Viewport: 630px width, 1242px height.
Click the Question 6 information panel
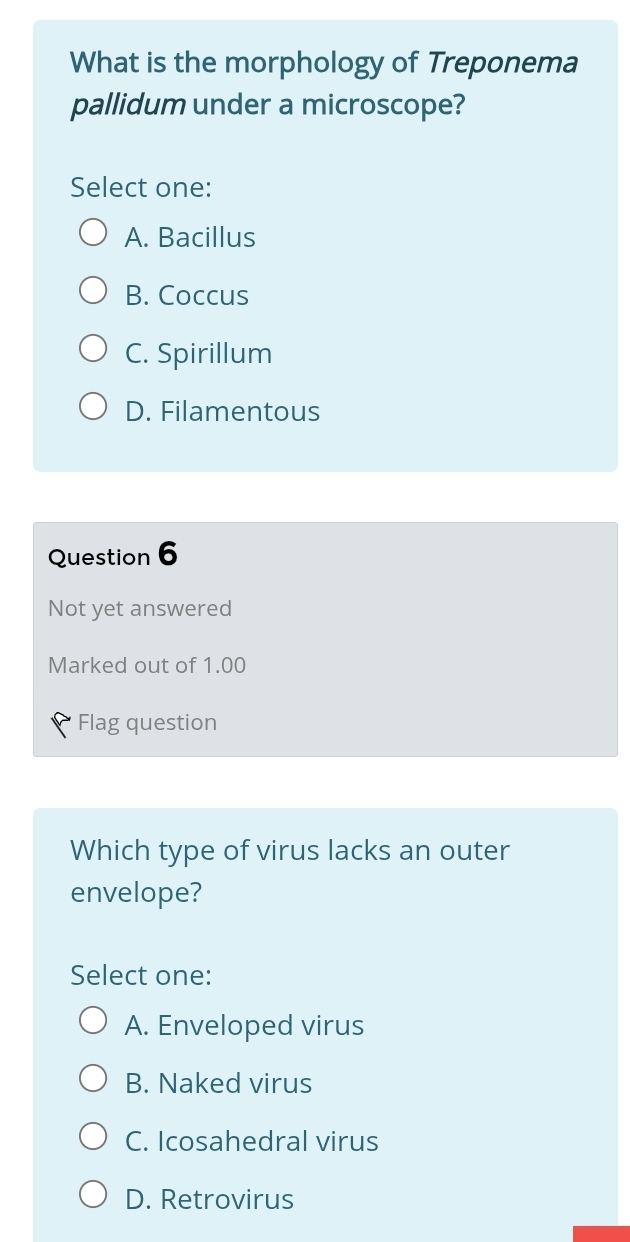[325, 639]
